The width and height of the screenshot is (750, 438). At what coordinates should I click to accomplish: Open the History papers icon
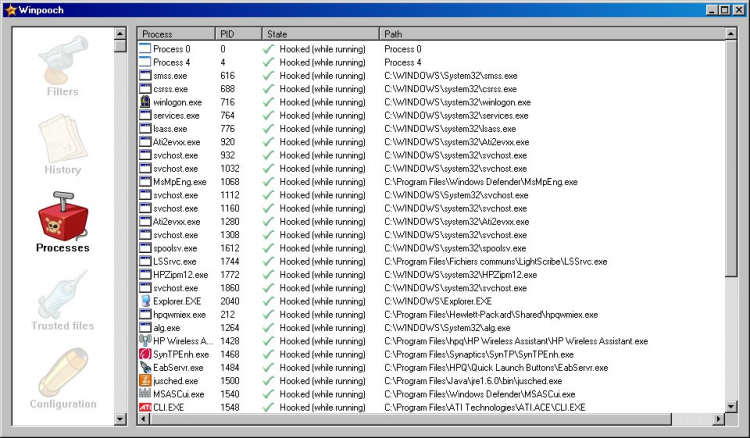click(63, 138)
